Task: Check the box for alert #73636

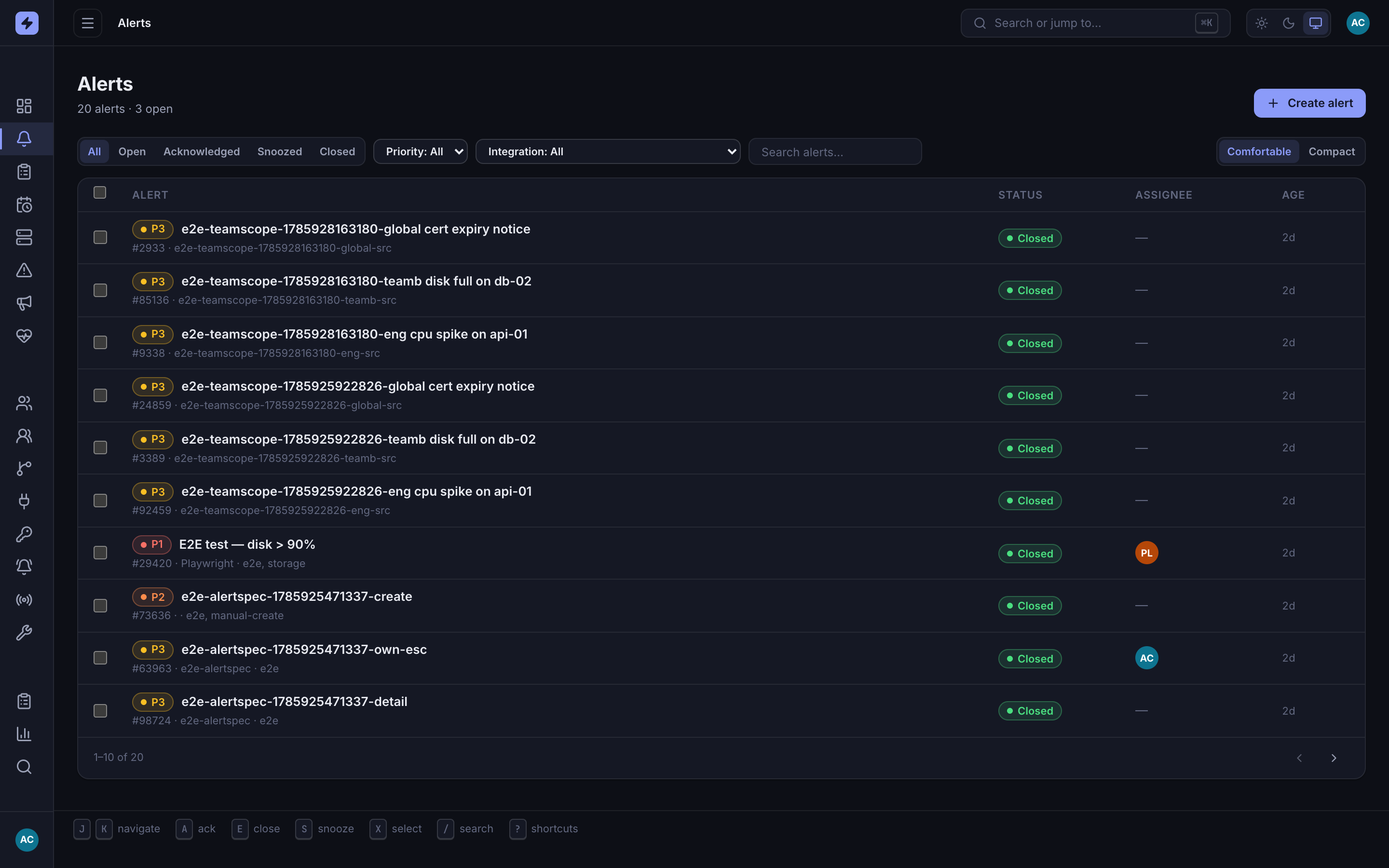Action: pyautogui.click(x=100, y=605)
